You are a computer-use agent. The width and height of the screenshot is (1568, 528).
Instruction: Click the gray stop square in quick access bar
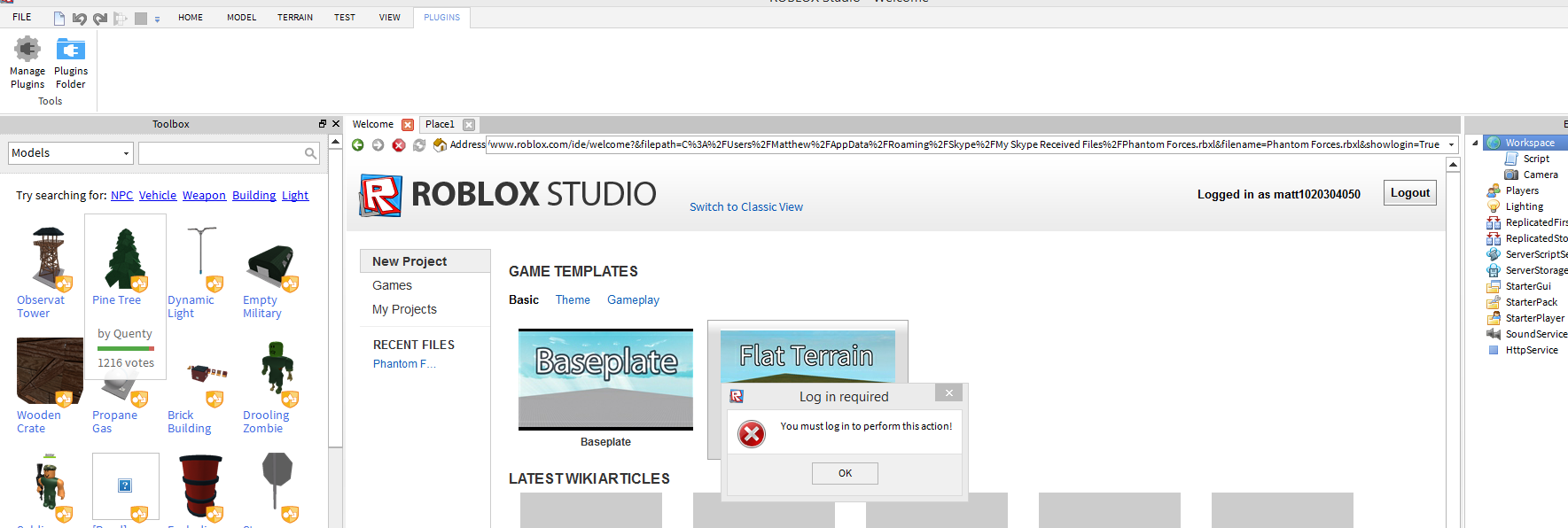click(140, 18)
